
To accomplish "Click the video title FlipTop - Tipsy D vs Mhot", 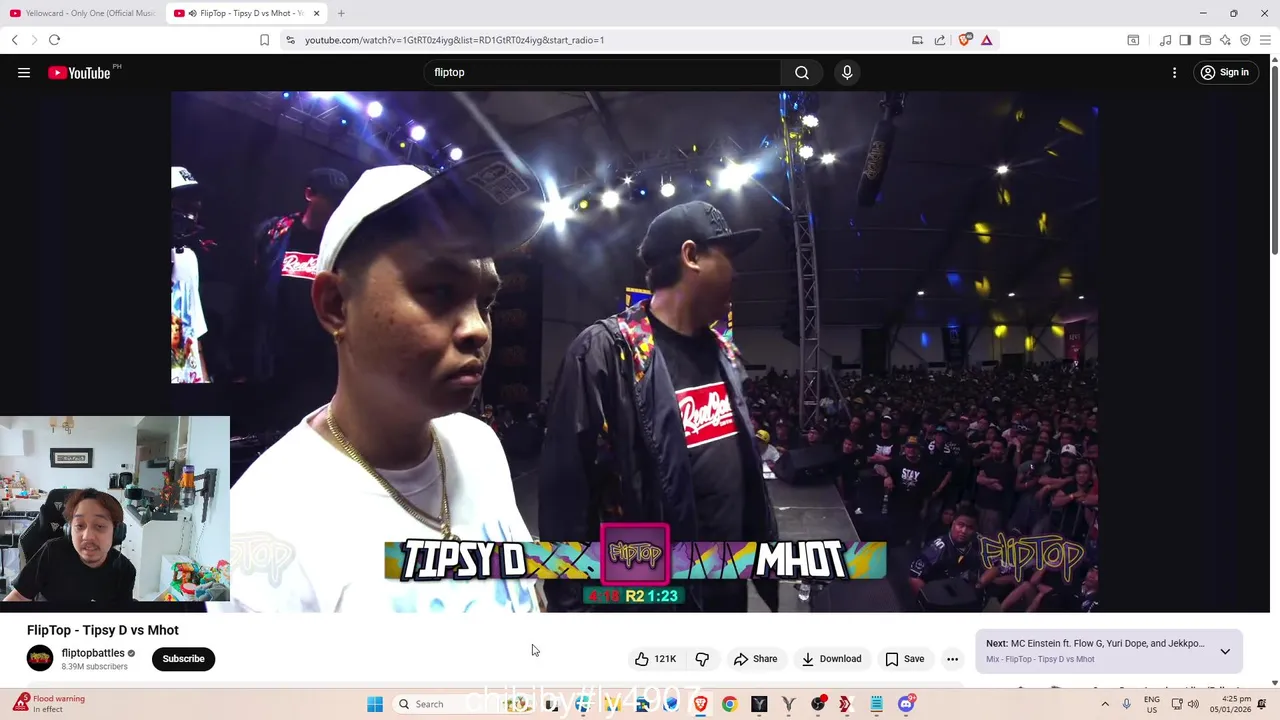I will click(x=103, y=630).
